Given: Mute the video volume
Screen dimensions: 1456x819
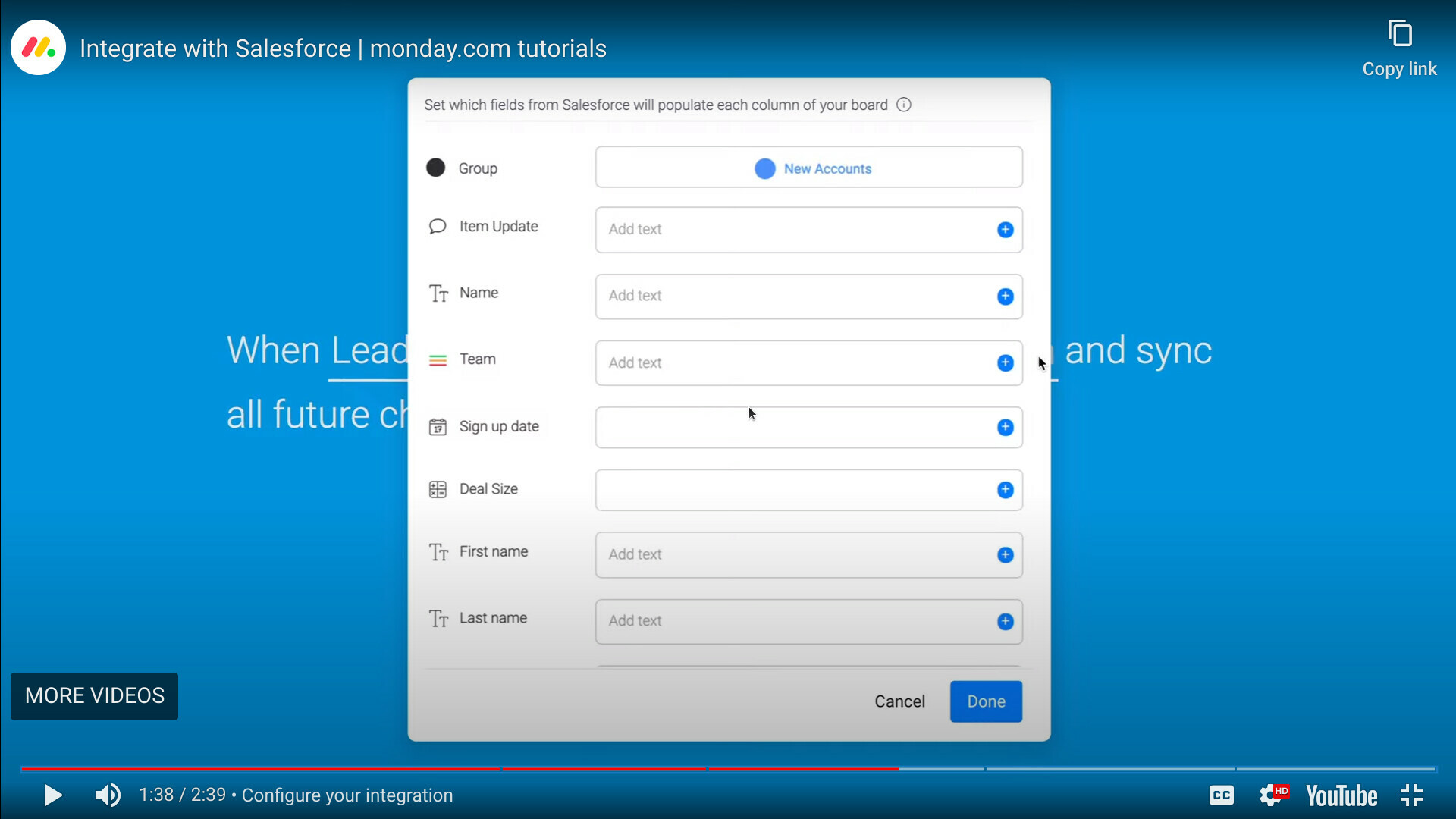Looking at the screenshot, I should (108, 795).
